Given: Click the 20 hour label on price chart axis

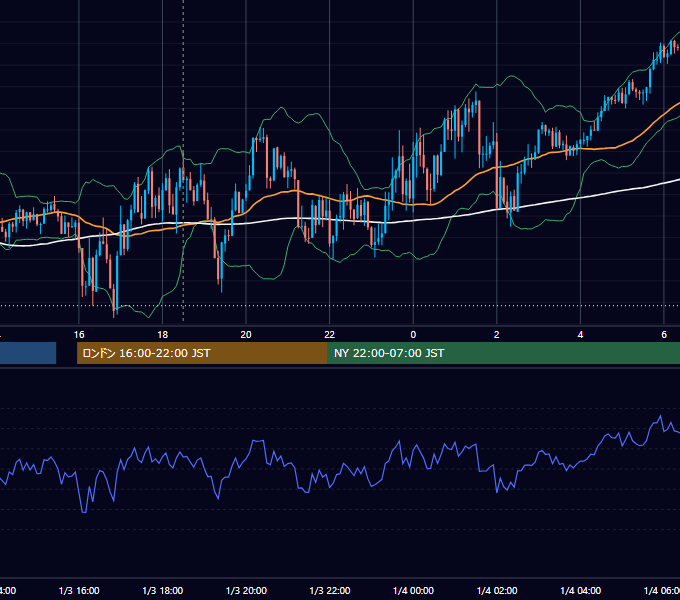Looking at the screenshot, I should click(x=246, y=334).
